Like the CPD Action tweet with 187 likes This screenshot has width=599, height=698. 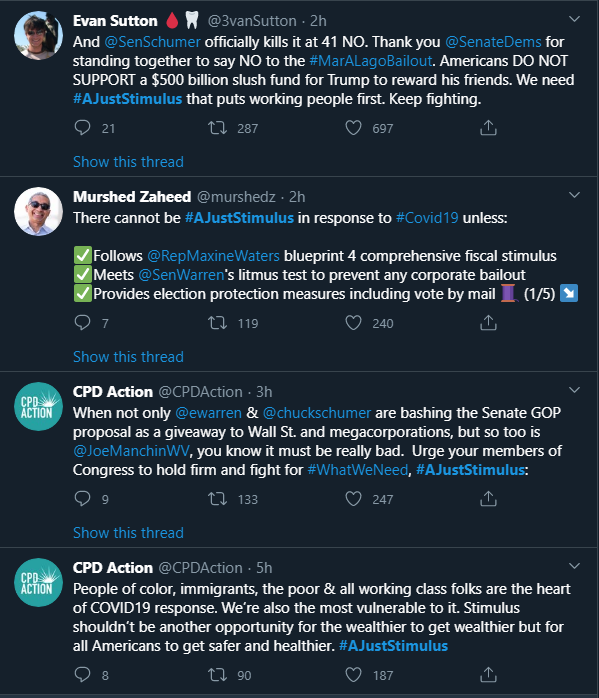(353, 675)
